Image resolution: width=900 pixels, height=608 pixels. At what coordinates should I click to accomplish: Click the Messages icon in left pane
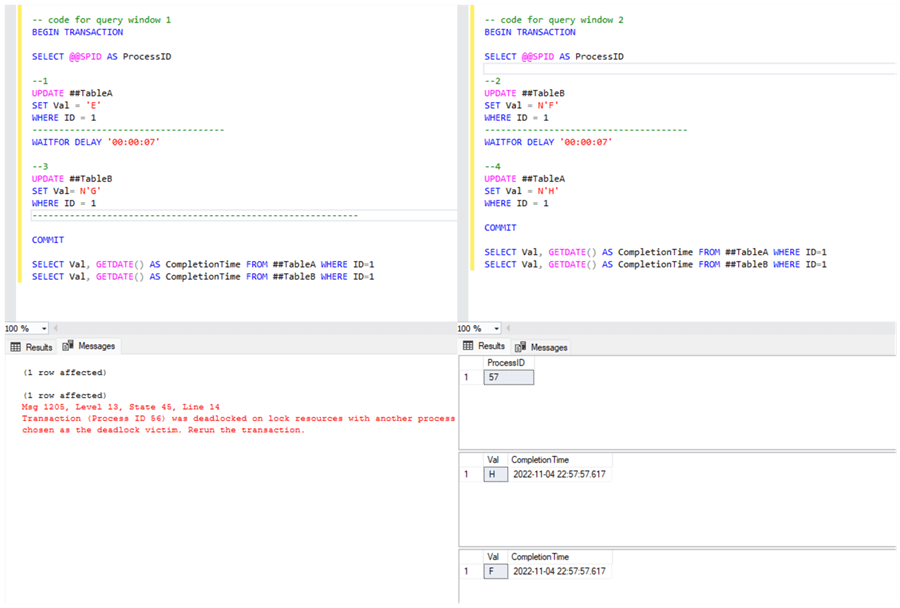68,346
